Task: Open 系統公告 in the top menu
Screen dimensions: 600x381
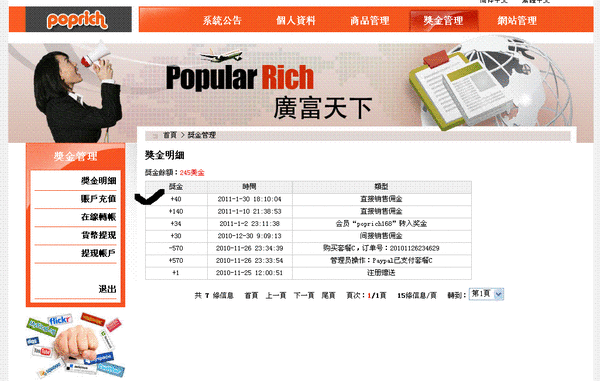Action: pyautogui.click(x=222, y=20)
